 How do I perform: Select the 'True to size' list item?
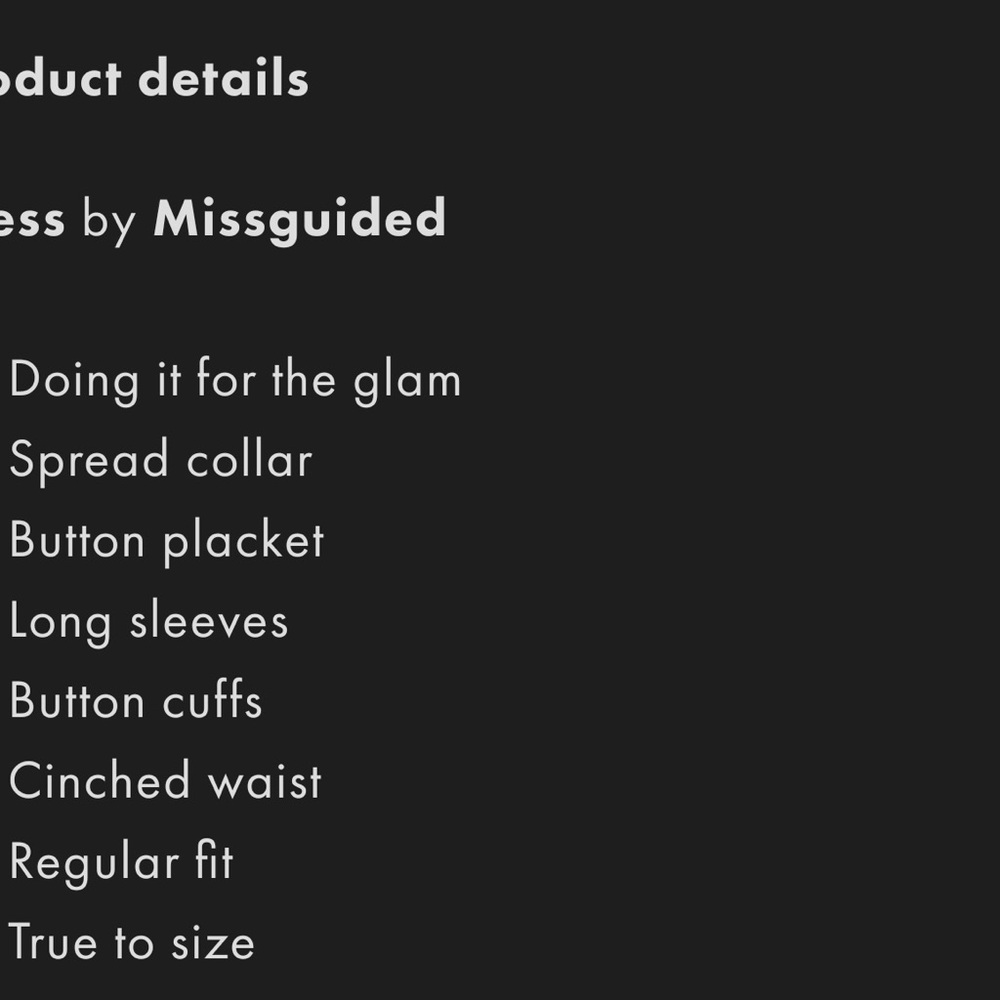131,942
